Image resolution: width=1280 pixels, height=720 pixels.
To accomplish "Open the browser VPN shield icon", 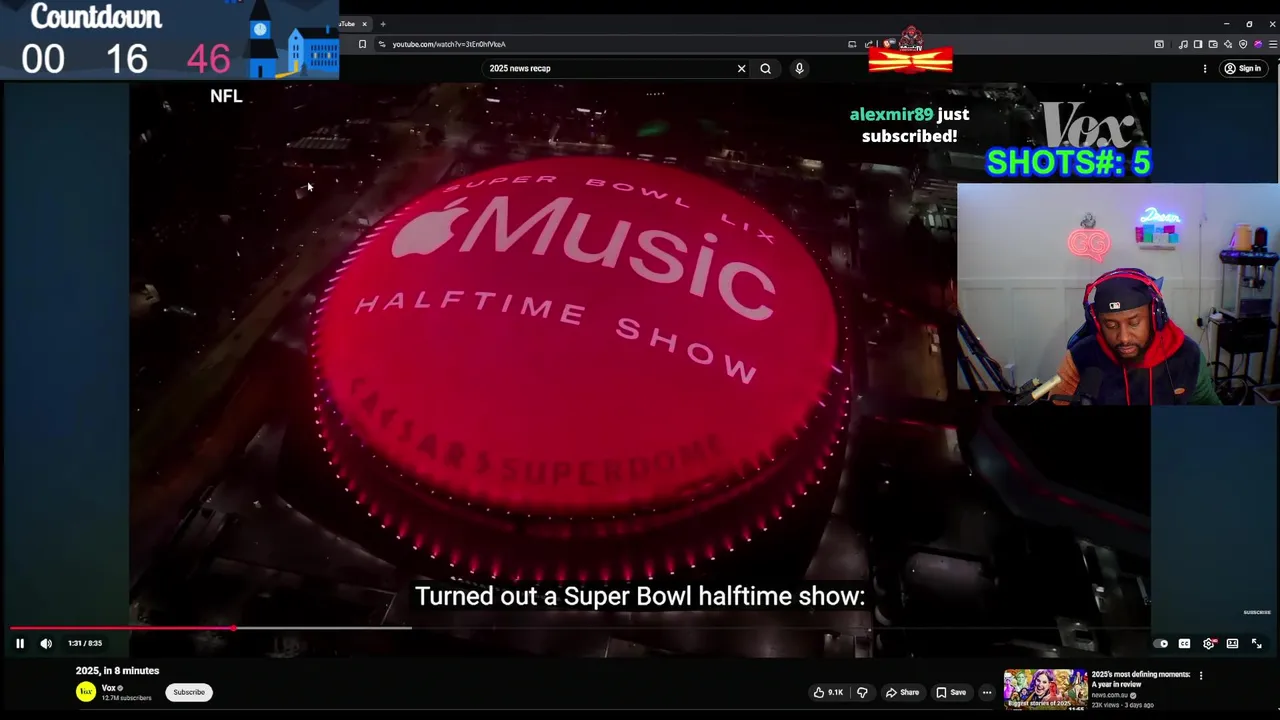I will coord(1243,44).
